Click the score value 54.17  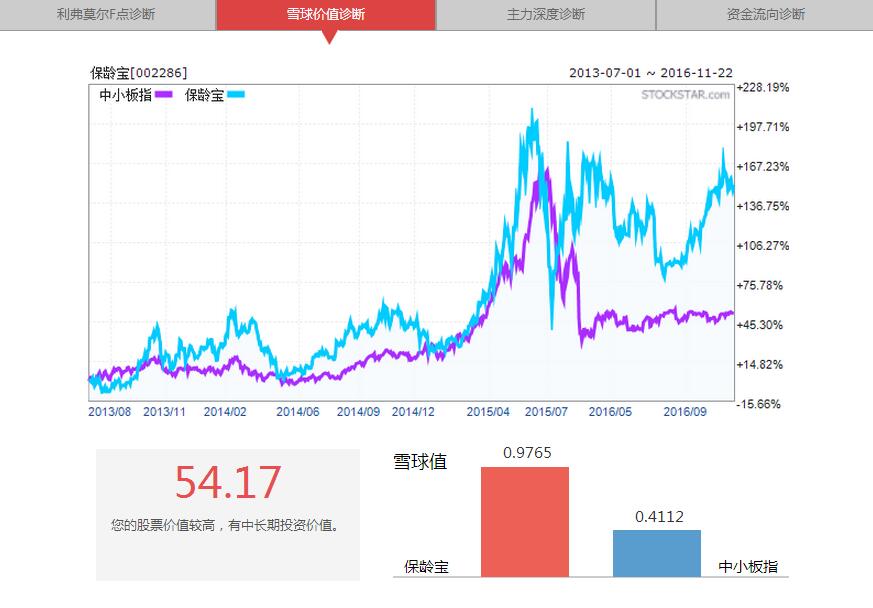(x=227, y=482)
